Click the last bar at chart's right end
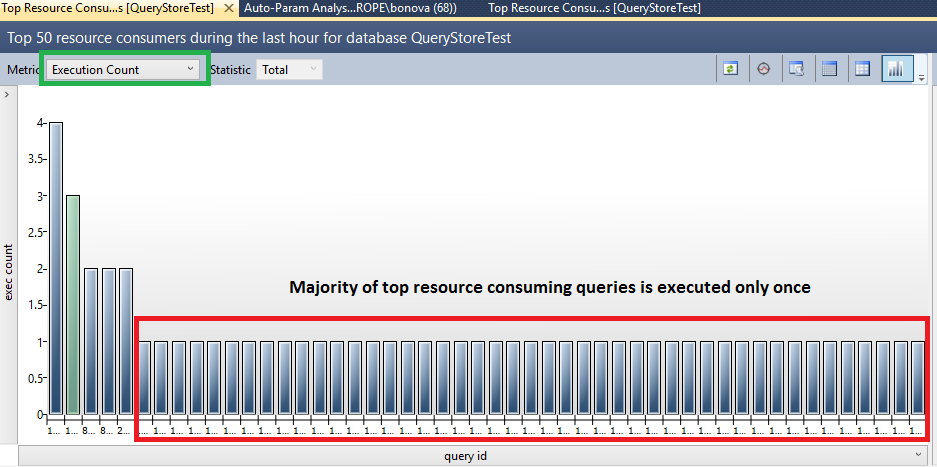937x467 pixels. click(x=917, y=378)
